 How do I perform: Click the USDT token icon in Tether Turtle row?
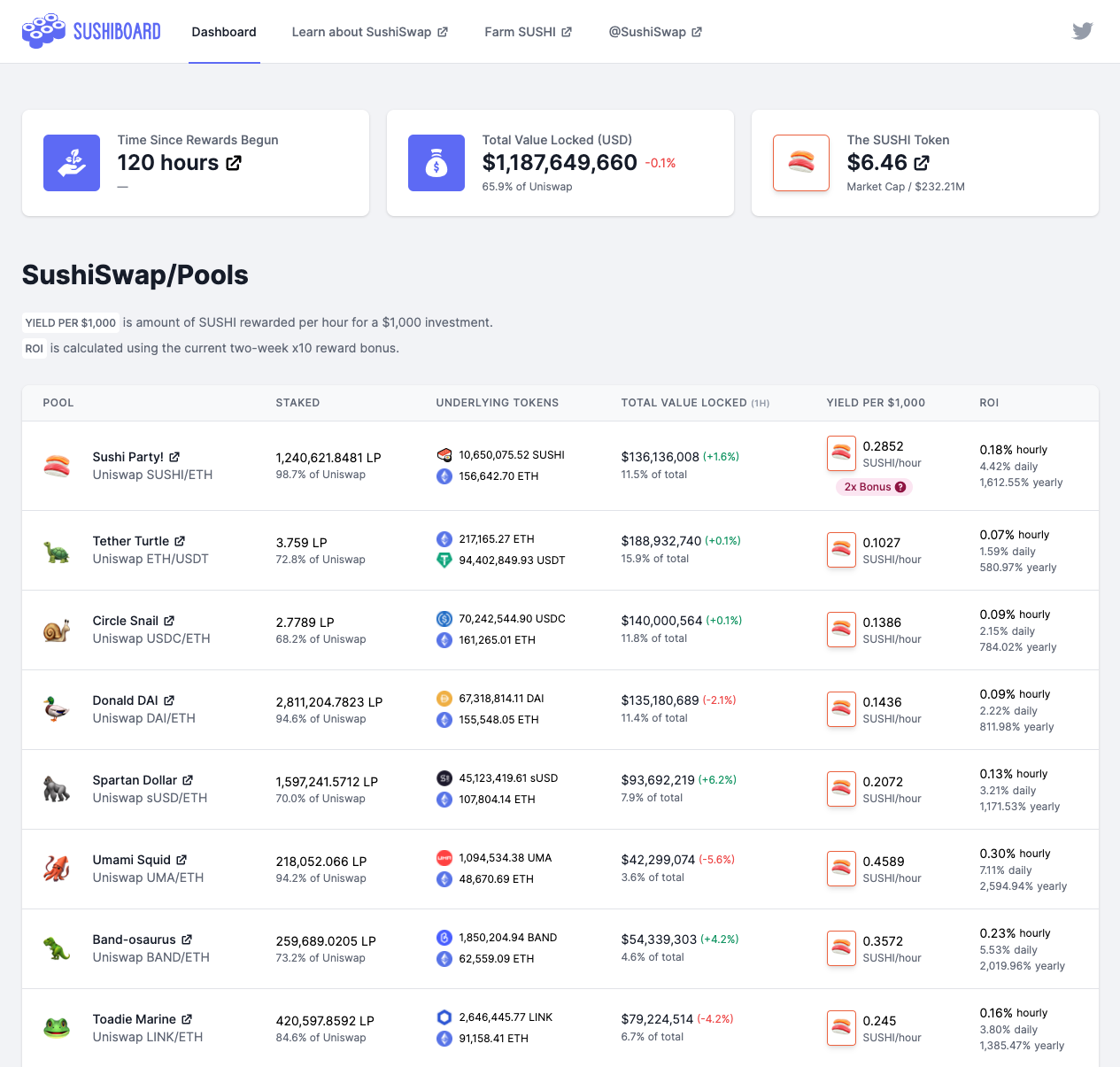pos(444,561)
